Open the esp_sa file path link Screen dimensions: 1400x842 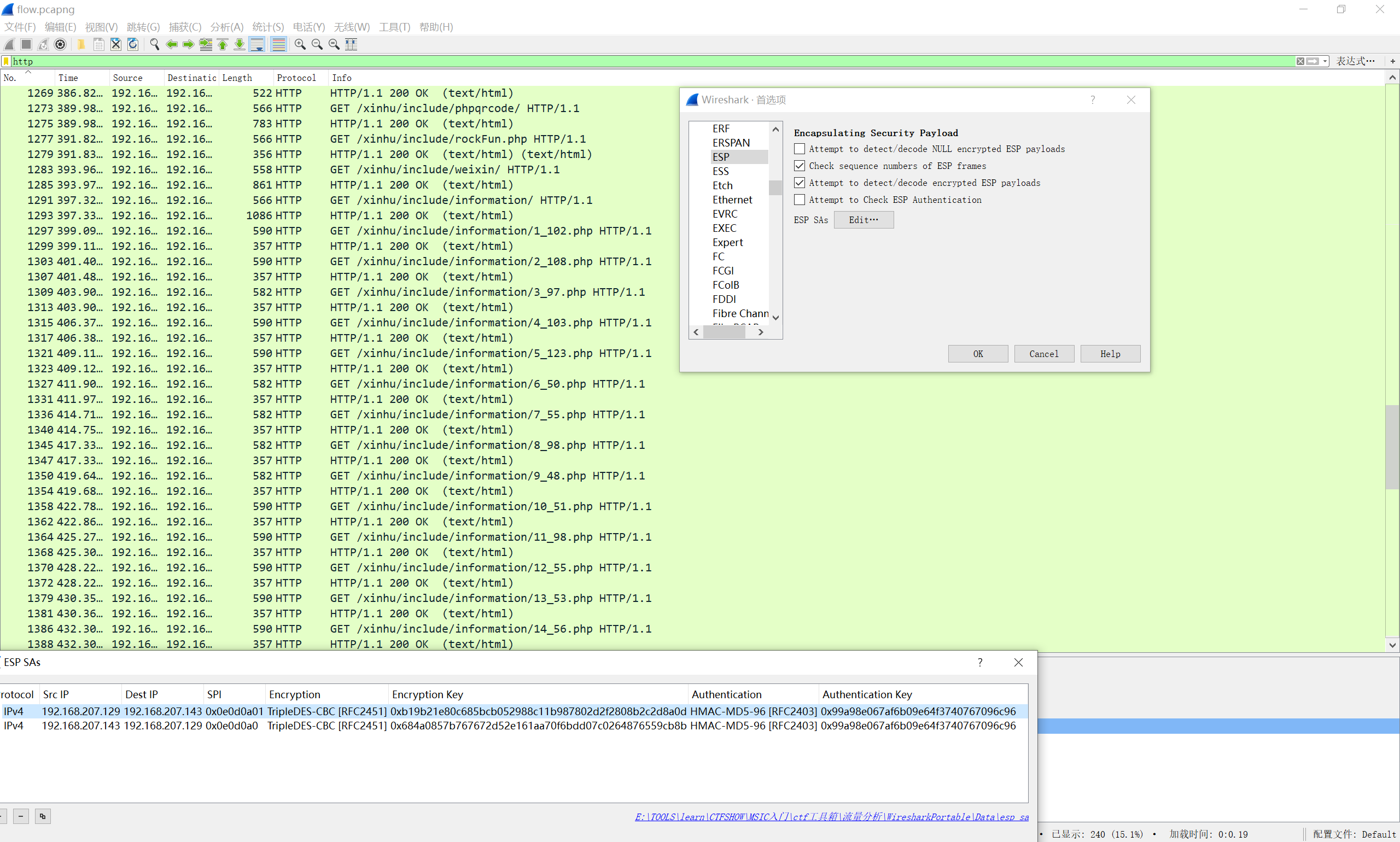point(831,816)
